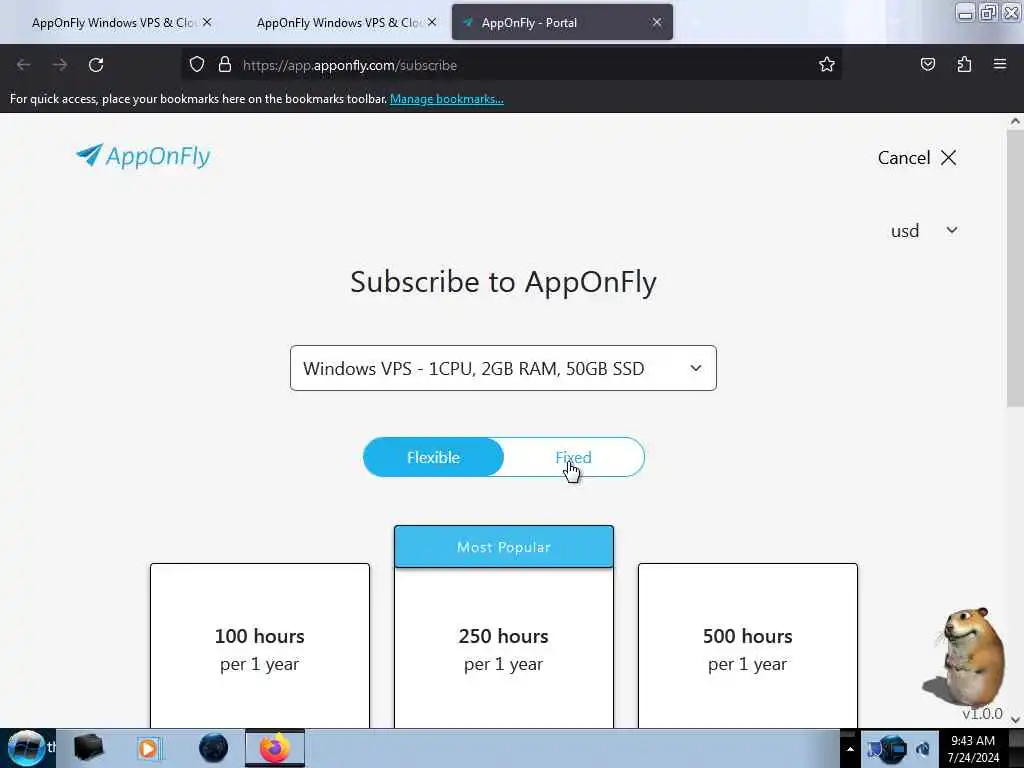Click scrollbar down arrow
1024x768 pixels.
coord(1015,719)
